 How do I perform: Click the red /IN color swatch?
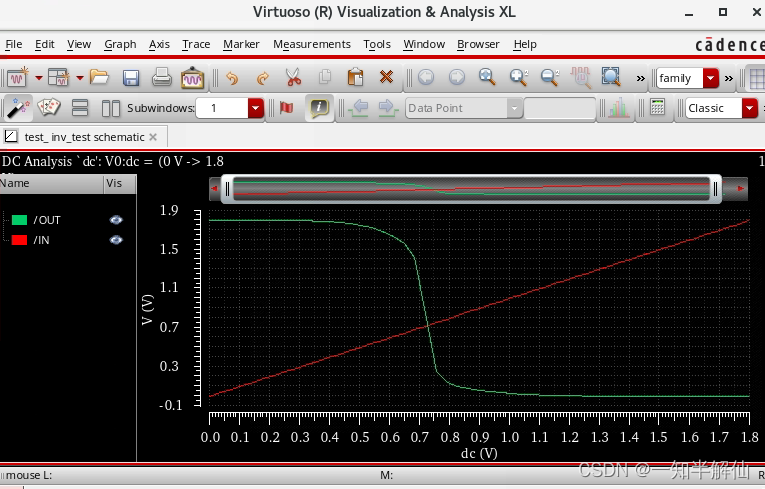pyautogui.click(x=19, y=240)
